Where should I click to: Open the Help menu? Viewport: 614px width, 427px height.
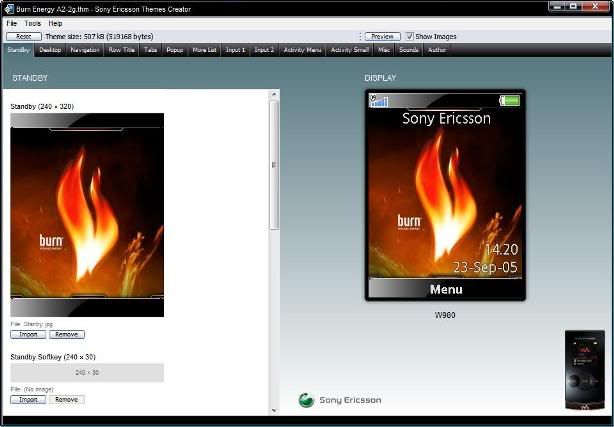(55, 24)
